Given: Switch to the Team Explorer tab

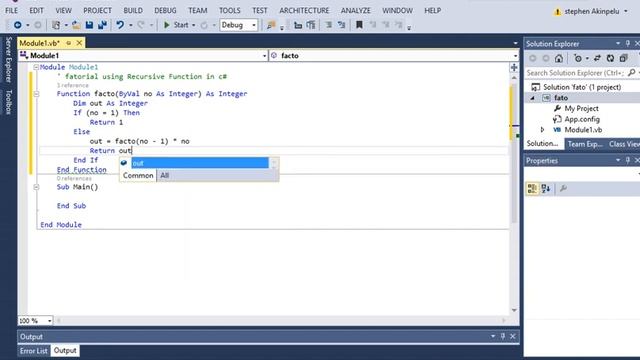Looking at the screenshot, I should tap(584, 144).
